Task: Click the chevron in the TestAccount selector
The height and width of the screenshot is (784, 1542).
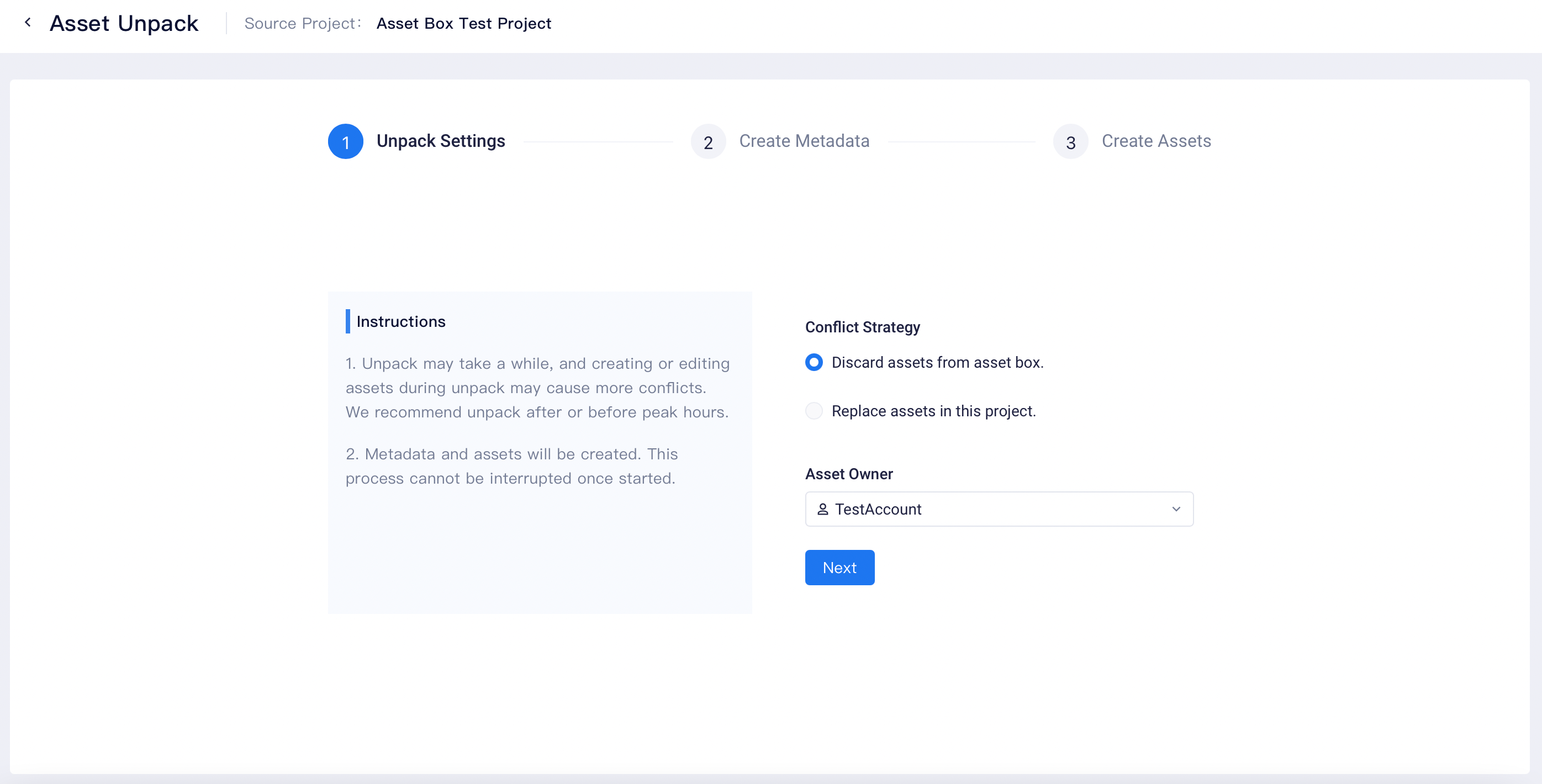Action: click(1176, 509)
